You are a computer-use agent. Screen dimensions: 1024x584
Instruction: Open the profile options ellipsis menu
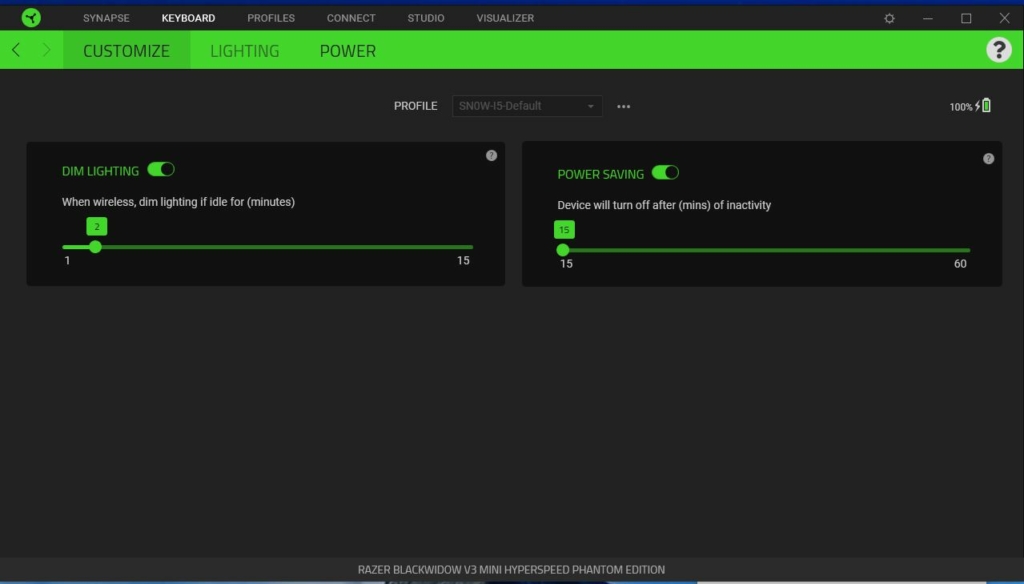click(624, 106)
